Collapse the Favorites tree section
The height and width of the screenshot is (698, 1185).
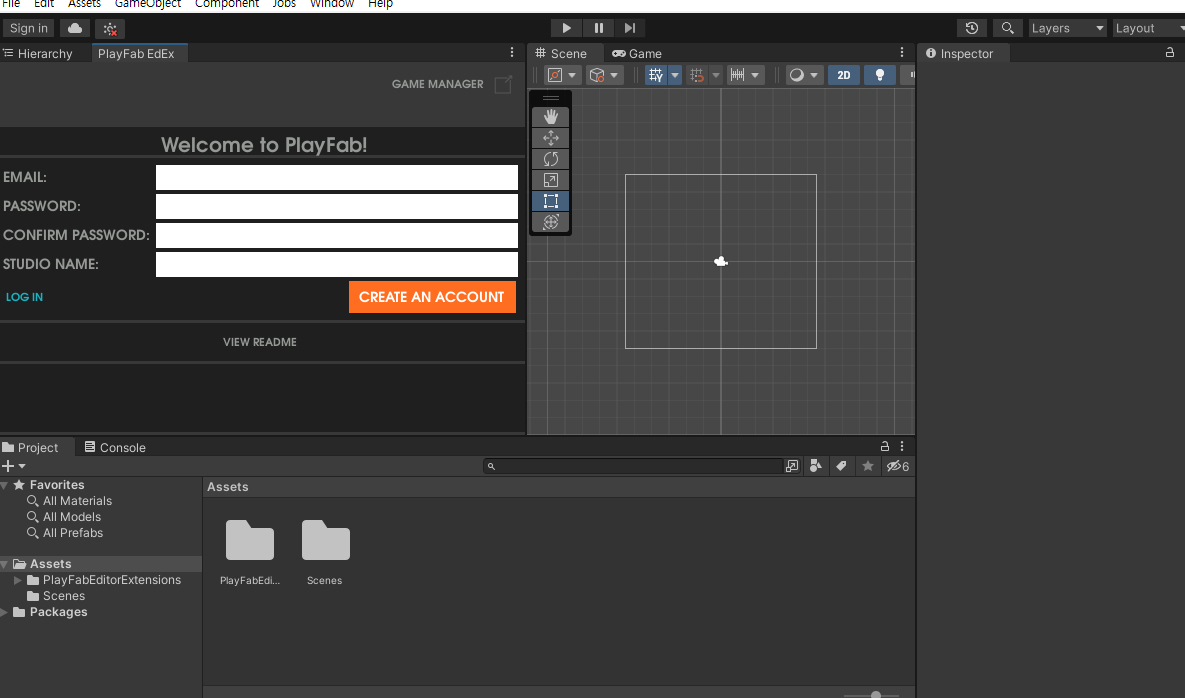[5, 485]
